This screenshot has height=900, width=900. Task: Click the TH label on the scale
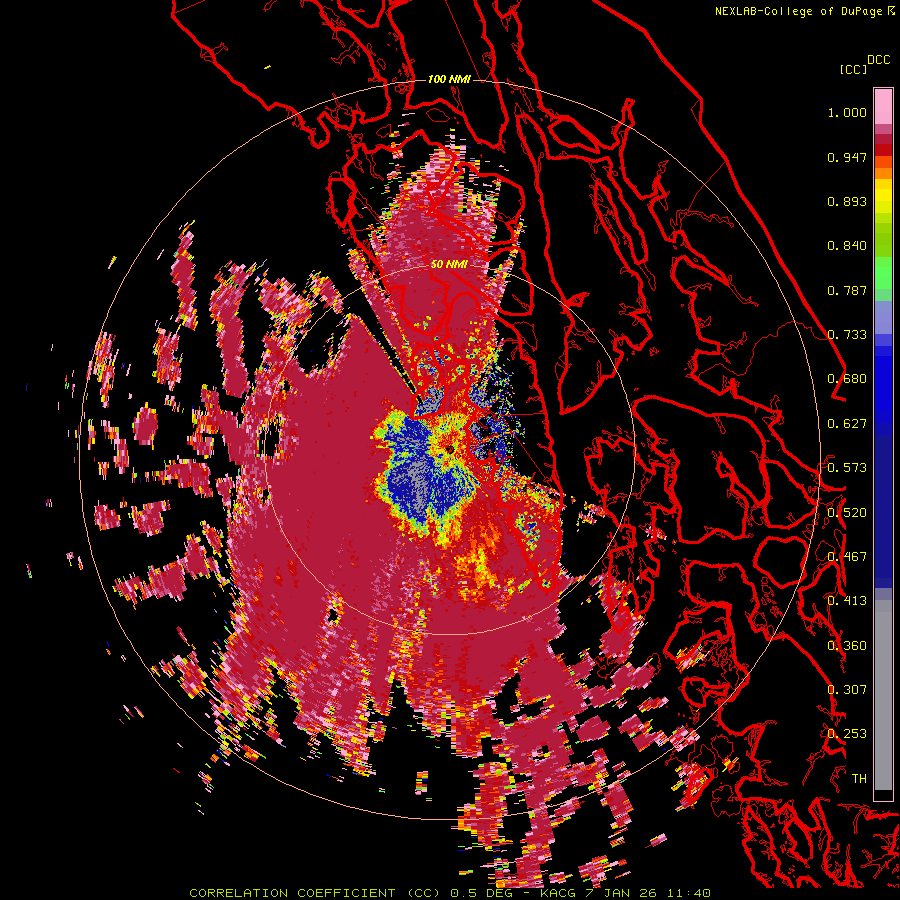(859, 779)
